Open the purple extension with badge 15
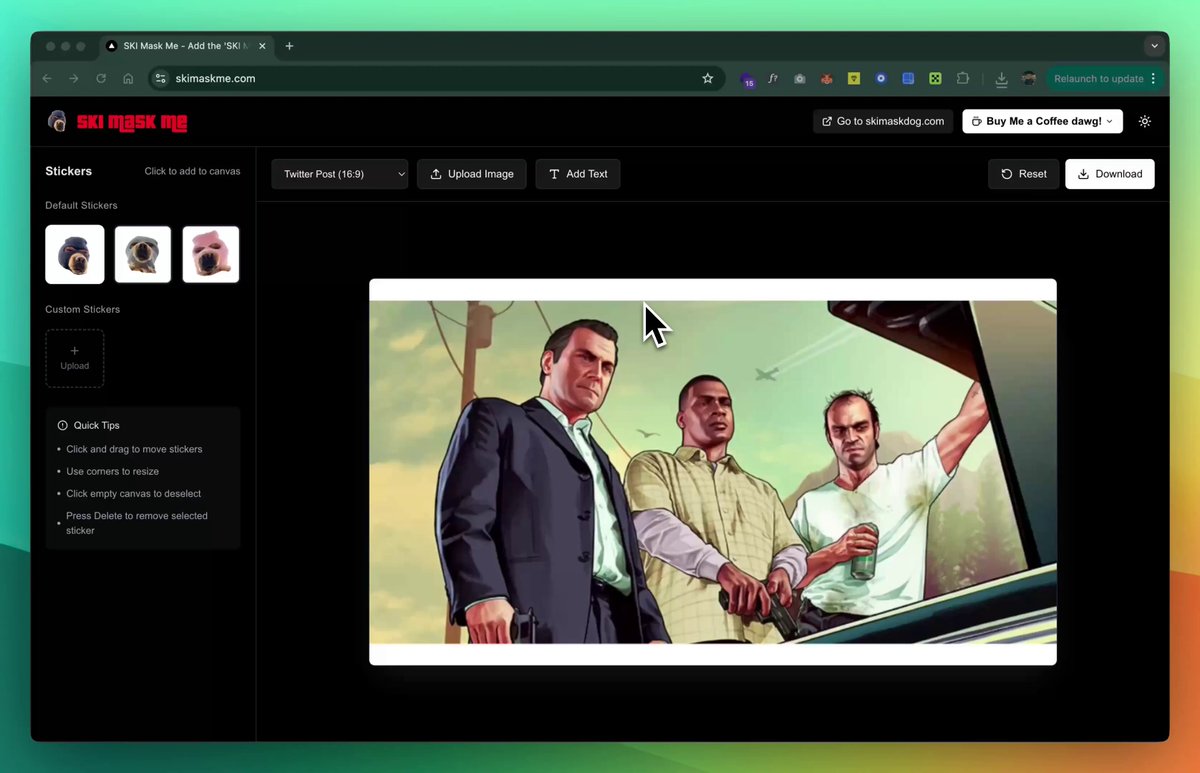Viewport: 1200px width, 773px height. [747, 79]
